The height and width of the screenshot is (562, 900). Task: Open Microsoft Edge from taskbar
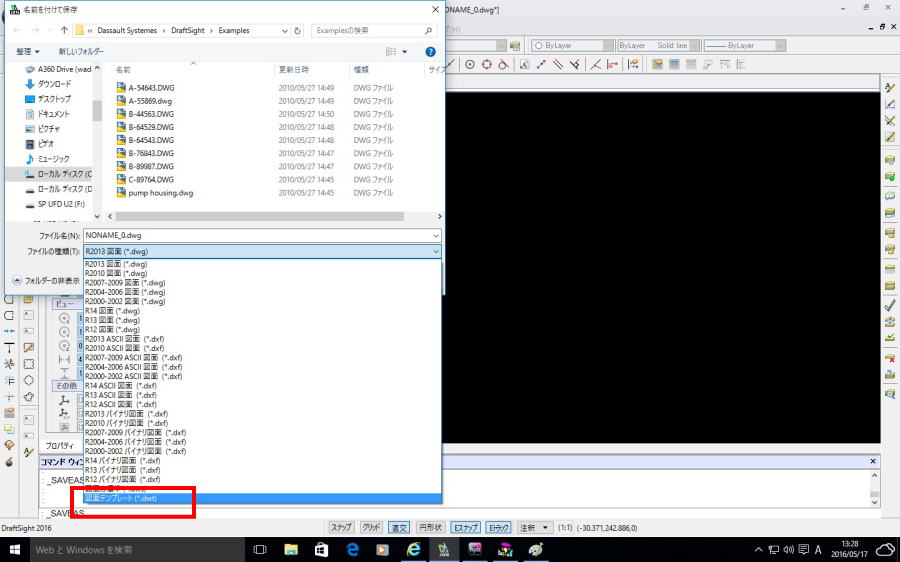click(x=352, y=549)
